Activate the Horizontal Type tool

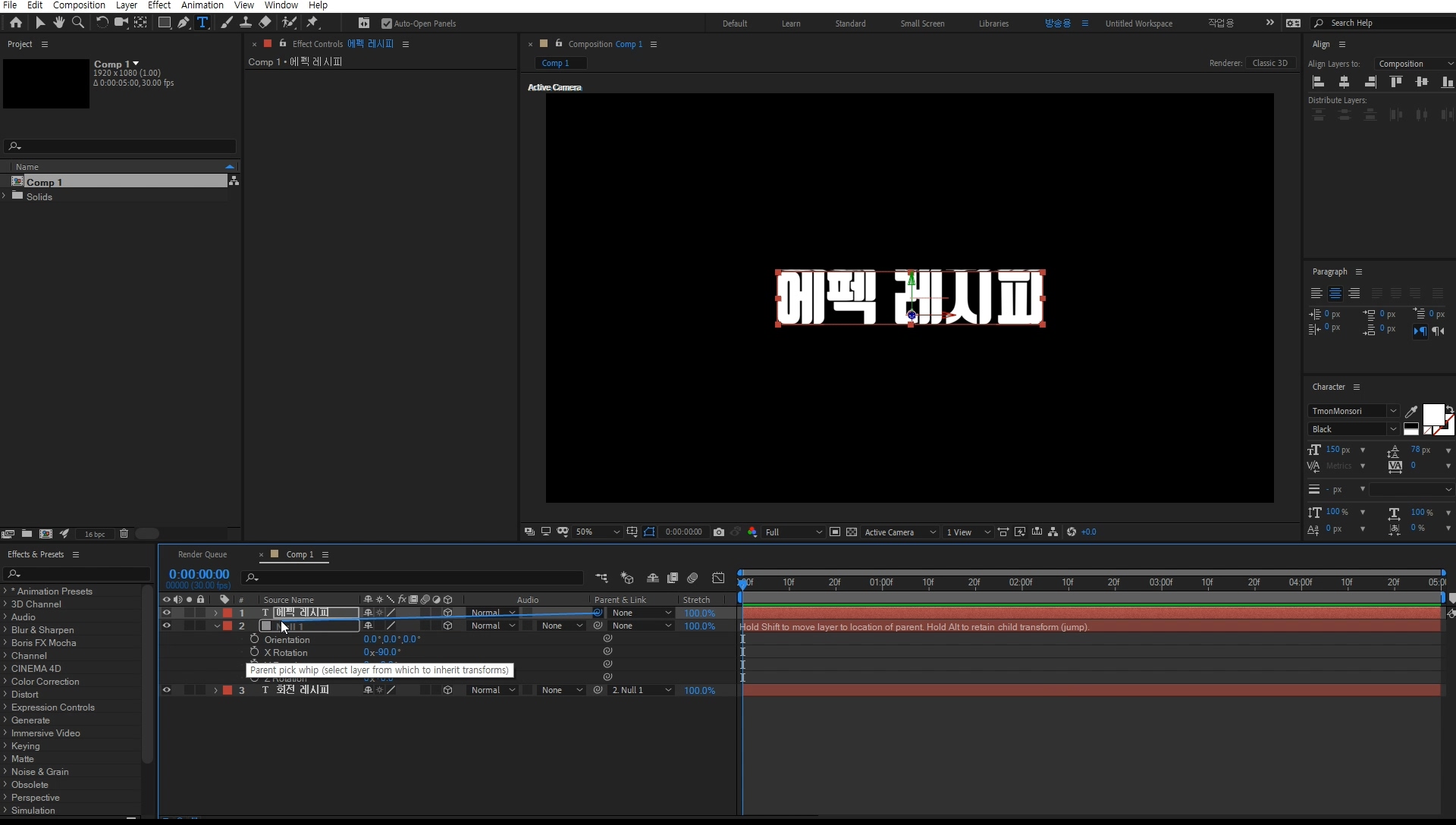[x=202, y=23]
